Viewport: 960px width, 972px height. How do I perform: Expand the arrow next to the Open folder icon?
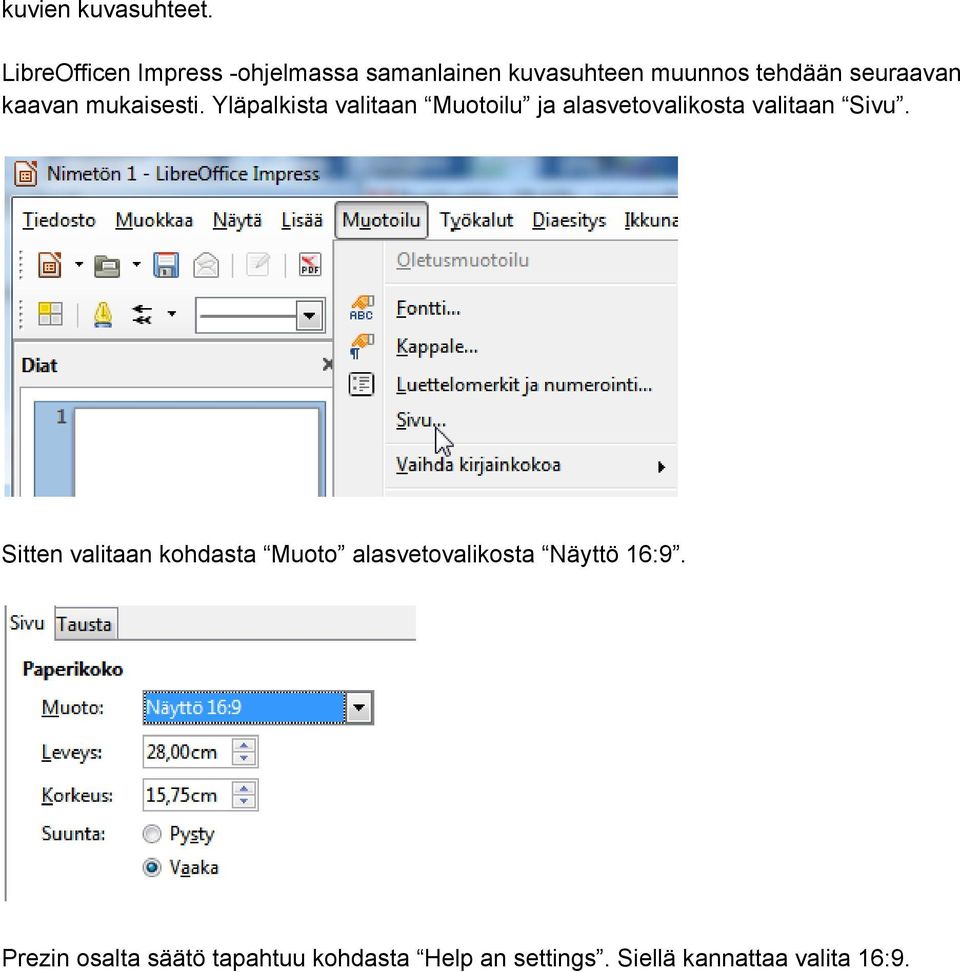[x=136, y=265]
